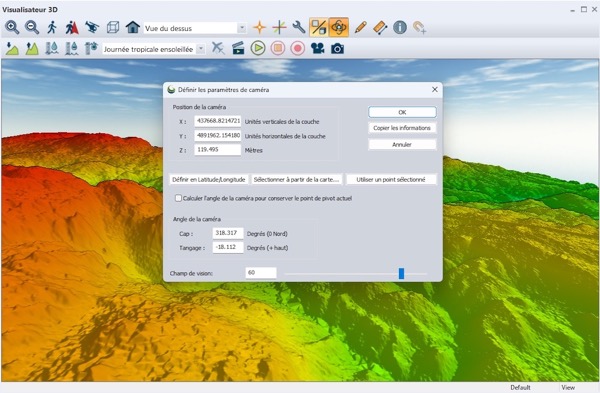This screenshot has height=393, width=600.
Task: Click the first water level drop icon
Action: click(52, 49)
